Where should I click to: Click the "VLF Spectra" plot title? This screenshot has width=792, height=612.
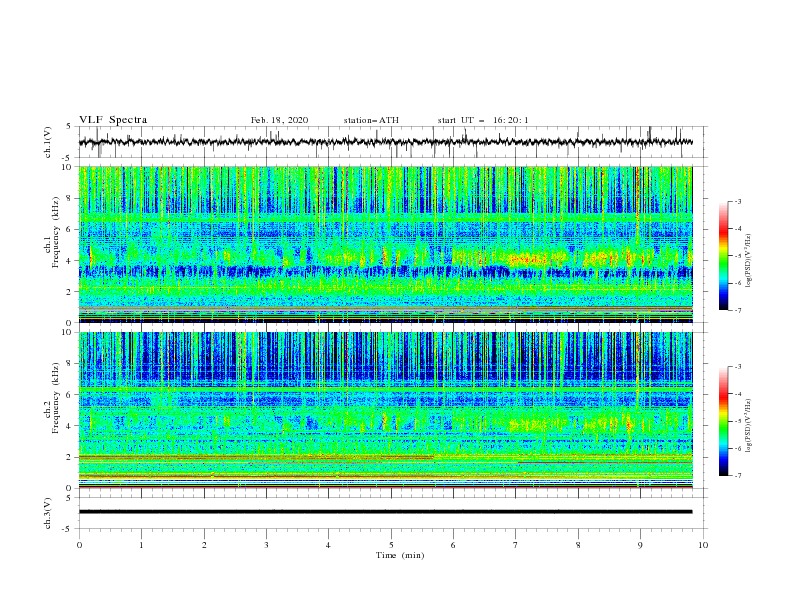pyautogui.click(x=113, y=120)
